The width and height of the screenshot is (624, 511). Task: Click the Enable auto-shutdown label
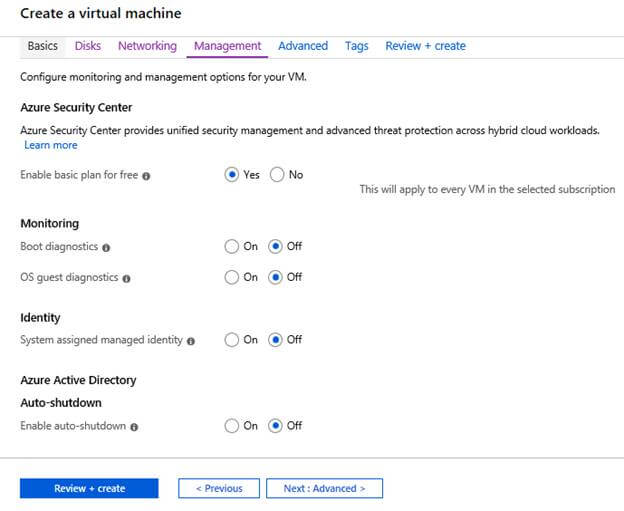(73, 426)
